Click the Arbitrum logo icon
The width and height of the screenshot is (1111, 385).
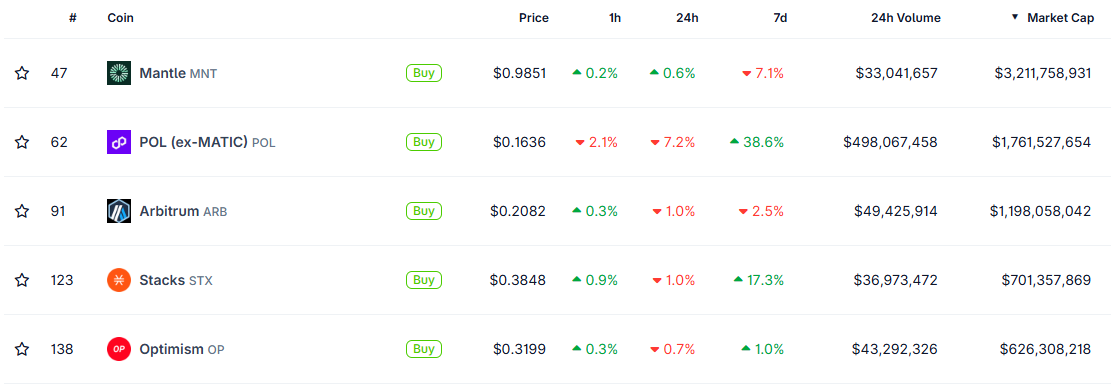click(x=118, y=211)
